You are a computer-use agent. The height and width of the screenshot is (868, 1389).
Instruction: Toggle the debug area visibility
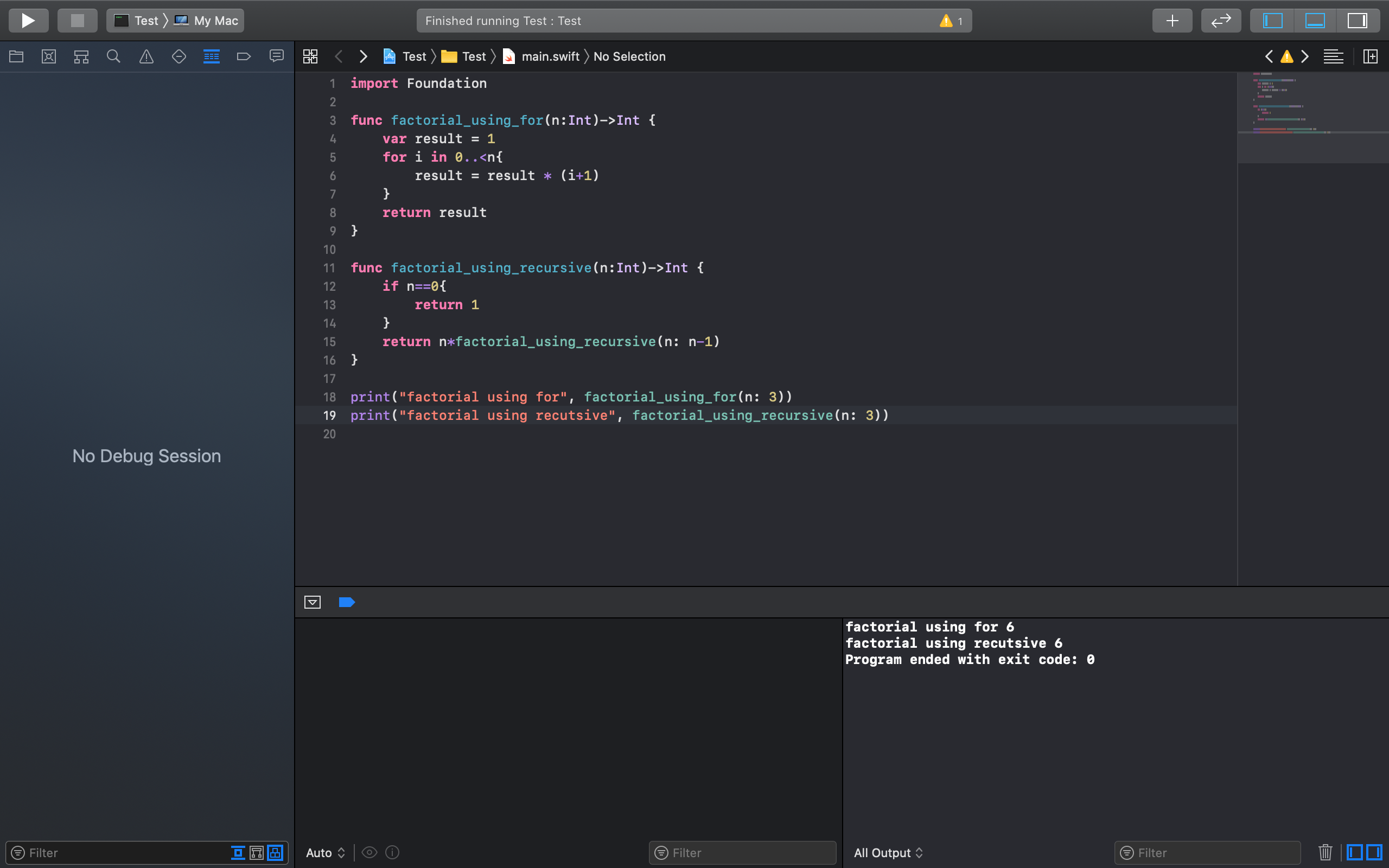click(x=1315, y=21)
